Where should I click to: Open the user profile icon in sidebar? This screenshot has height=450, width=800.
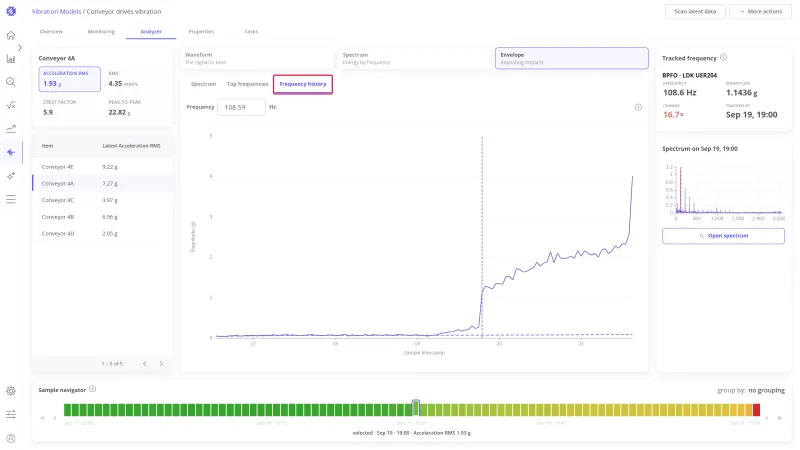coord(11,438)
